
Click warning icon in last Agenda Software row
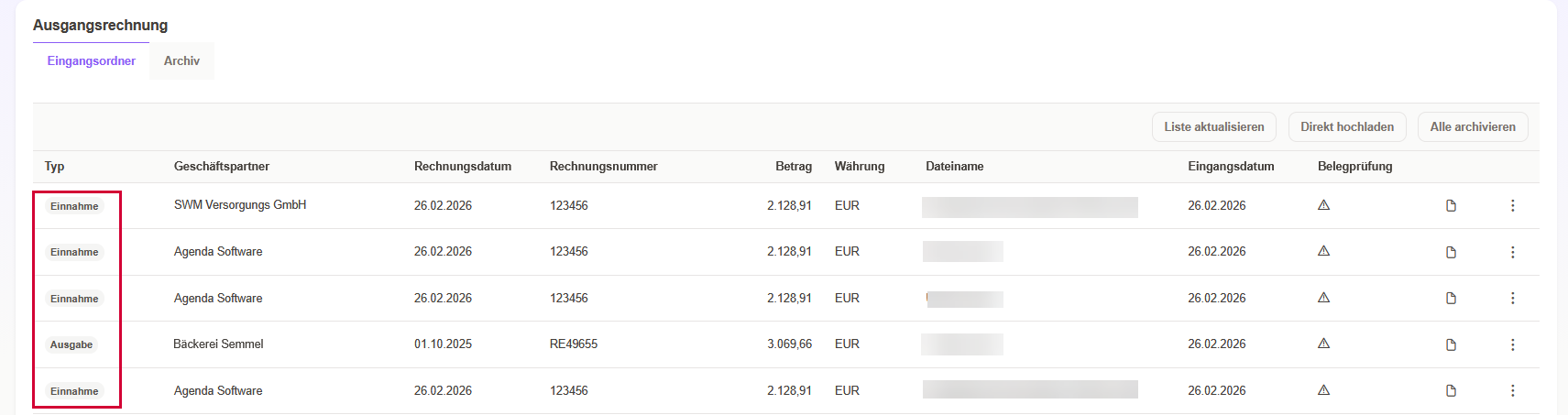(1323, 390)
